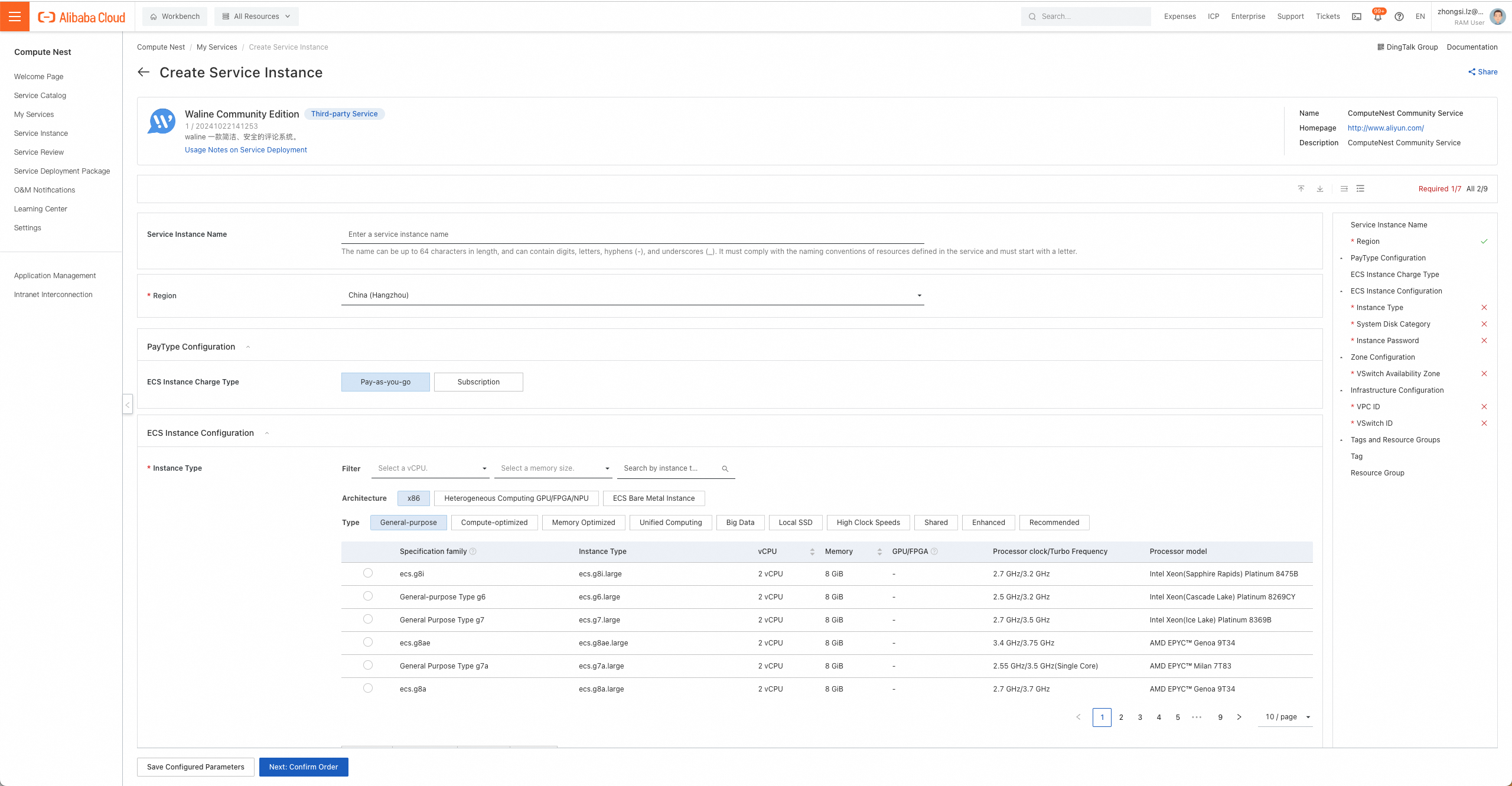Screen dimensions: 1512x786
Task: Jump to top using the up-arrow toolbar icon
Action: coord(1301,189)
